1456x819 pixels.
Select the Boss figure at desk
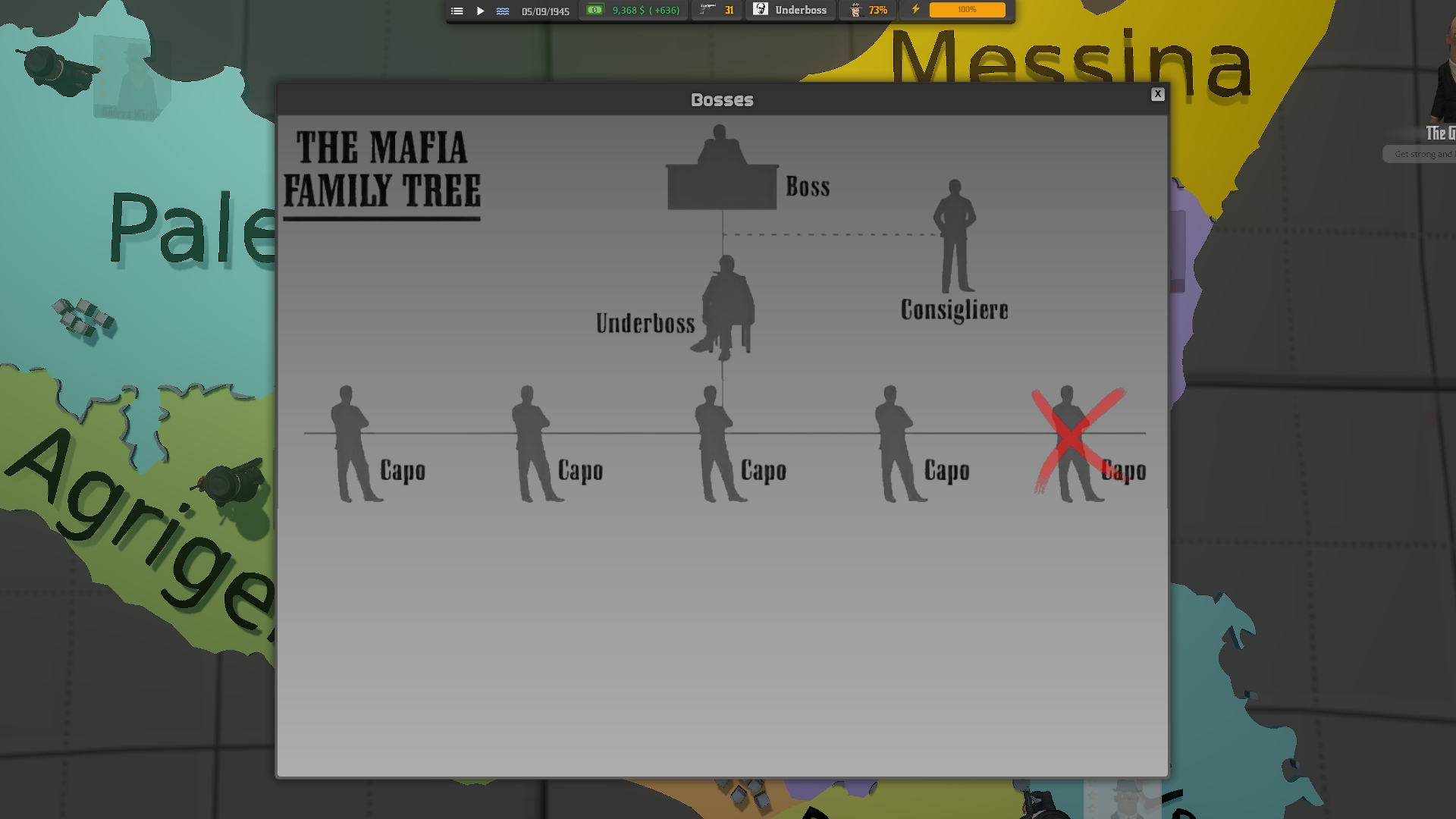tap(721, 170)
